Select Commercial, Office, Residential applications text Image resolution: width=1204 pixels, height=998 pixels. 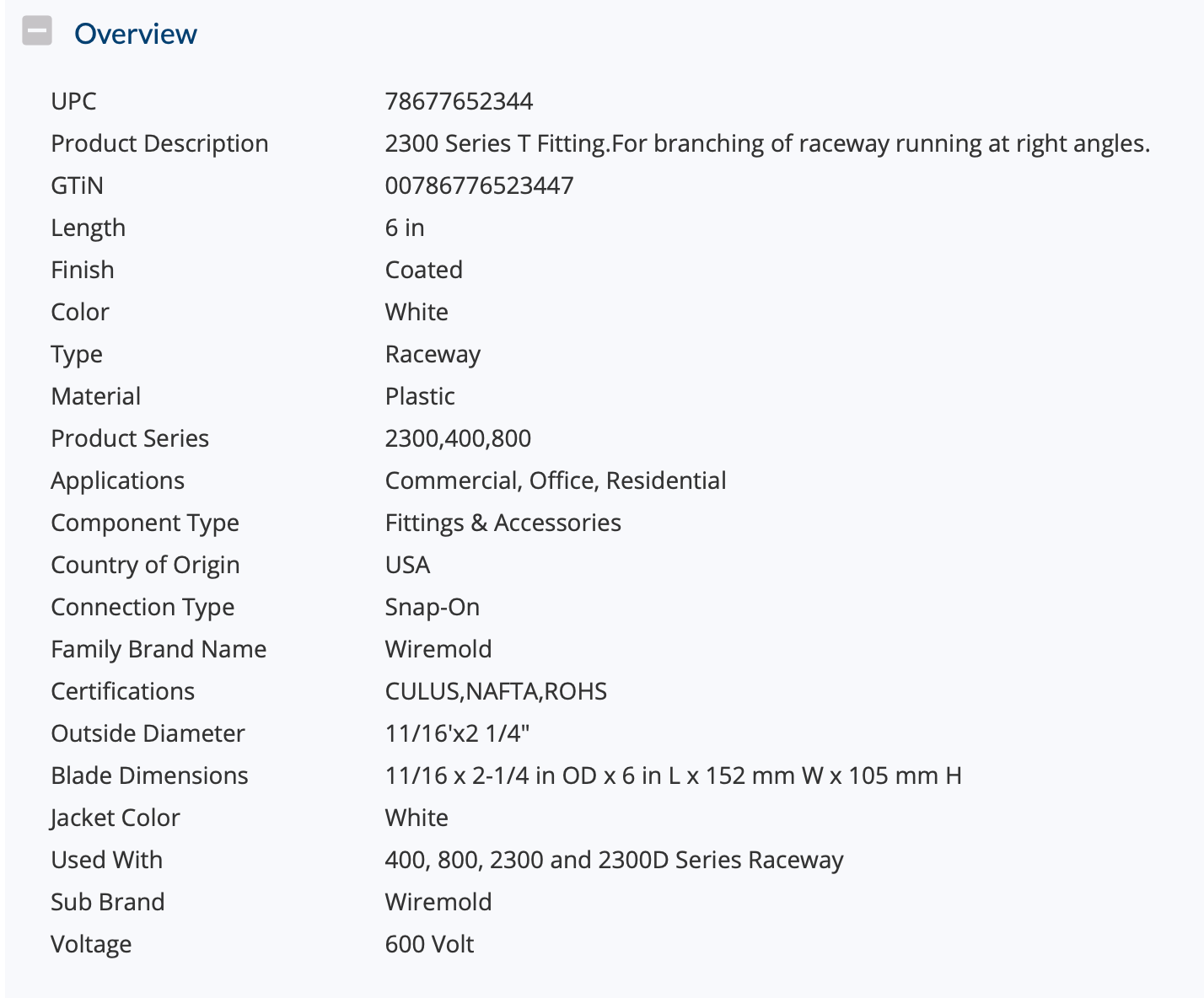coord(556,480)
